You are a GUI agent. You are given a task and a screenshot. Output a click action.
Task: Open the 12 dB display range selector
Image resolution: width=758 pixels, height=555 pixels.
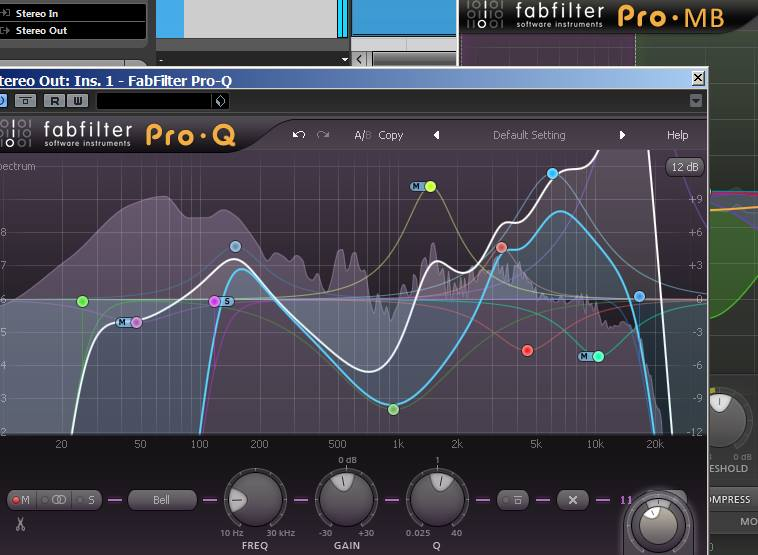click(685, 167)
